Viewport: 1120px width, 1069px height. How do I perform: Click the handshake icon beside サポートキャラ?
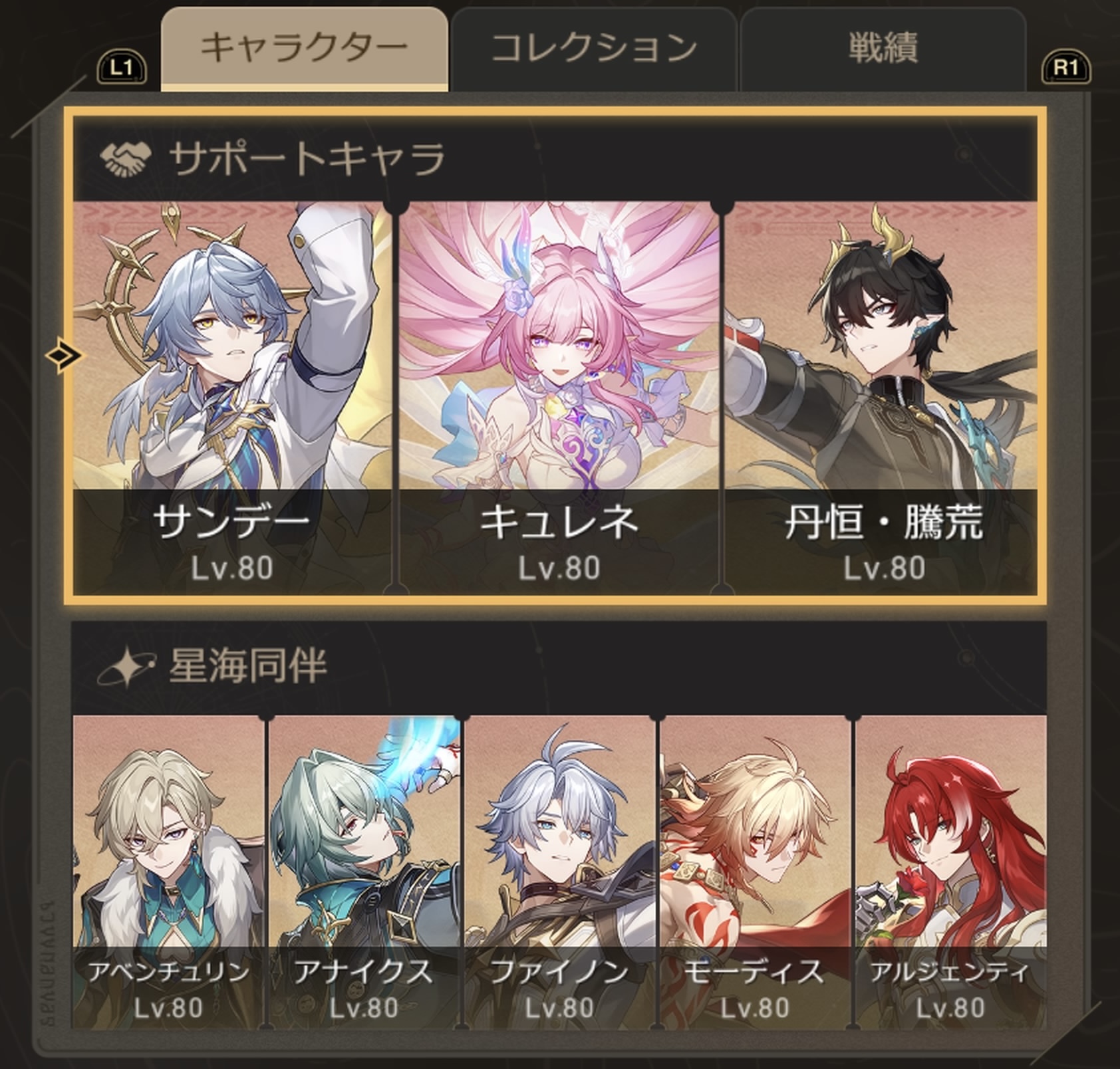click(x=125, y=159)
